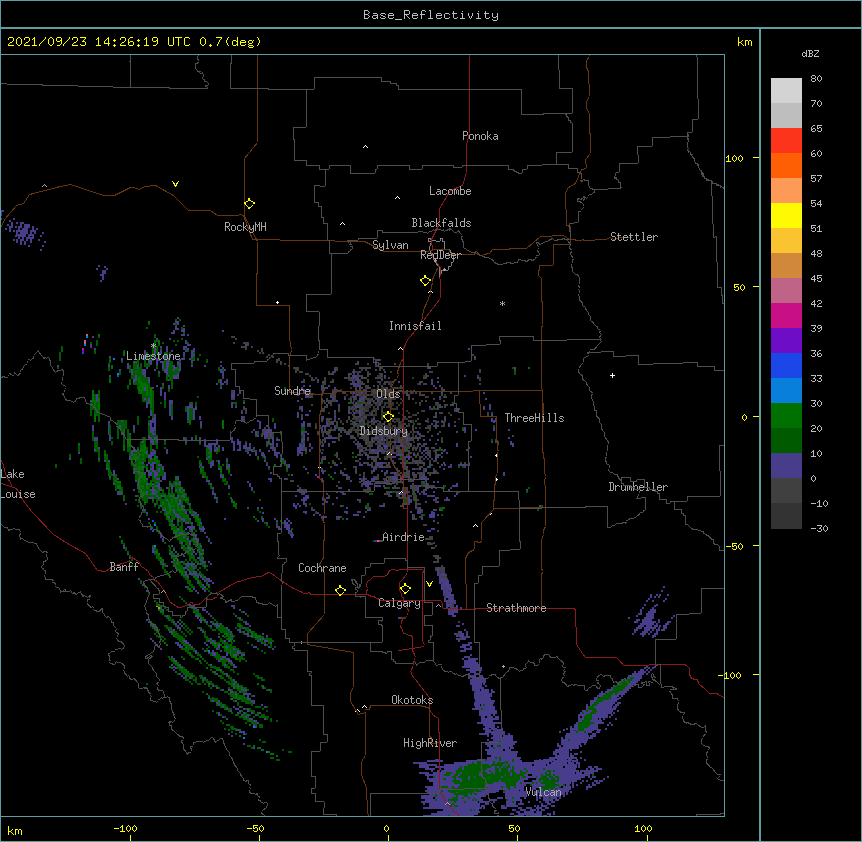Click the 2021/09/23 14:26:19 UTC timestamp
The height and width of the screenshot is (842, 862).
tap(99, 42)
